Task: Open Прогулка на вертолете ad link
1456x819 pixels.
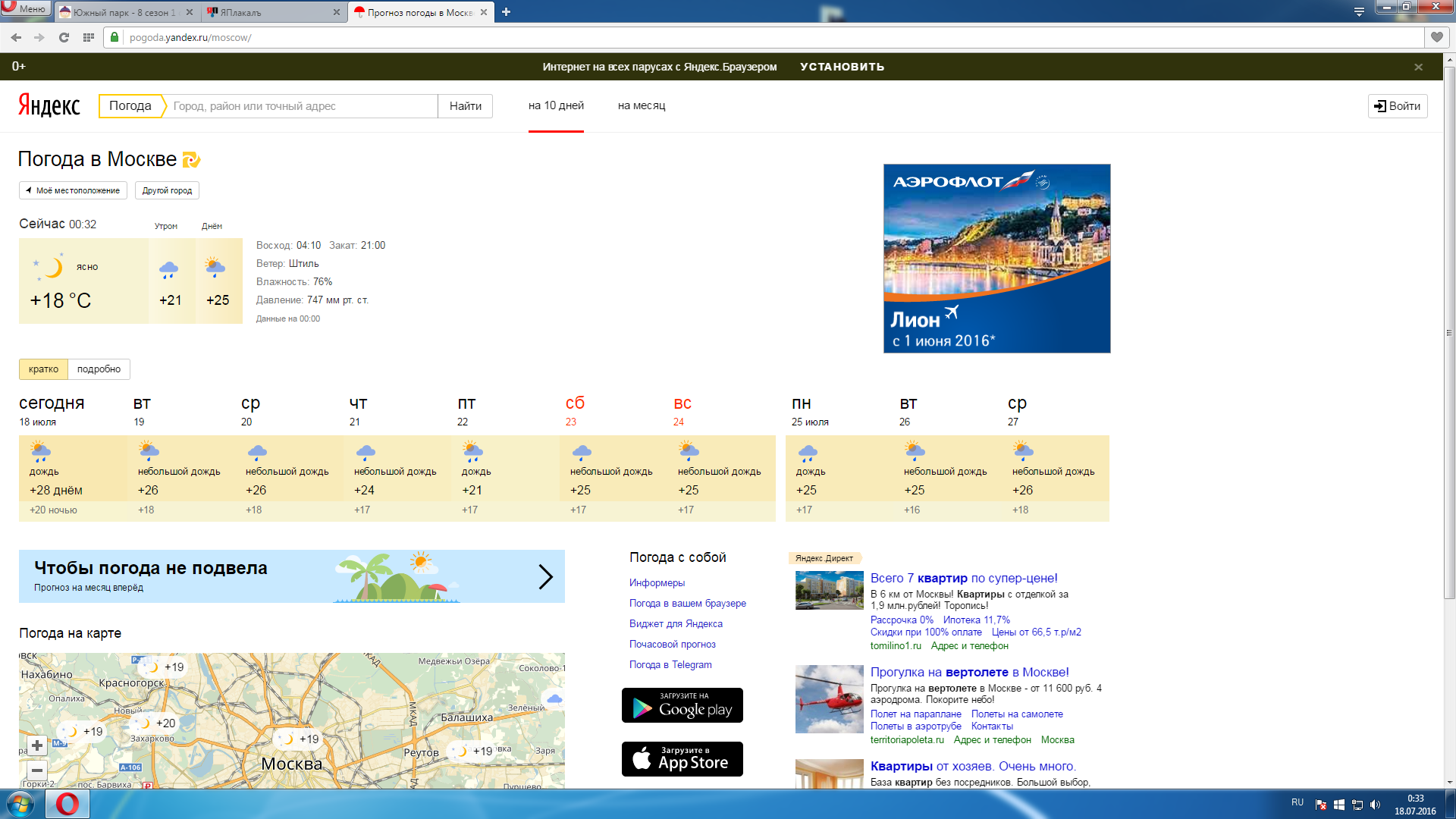Action: tap(970, 672)
